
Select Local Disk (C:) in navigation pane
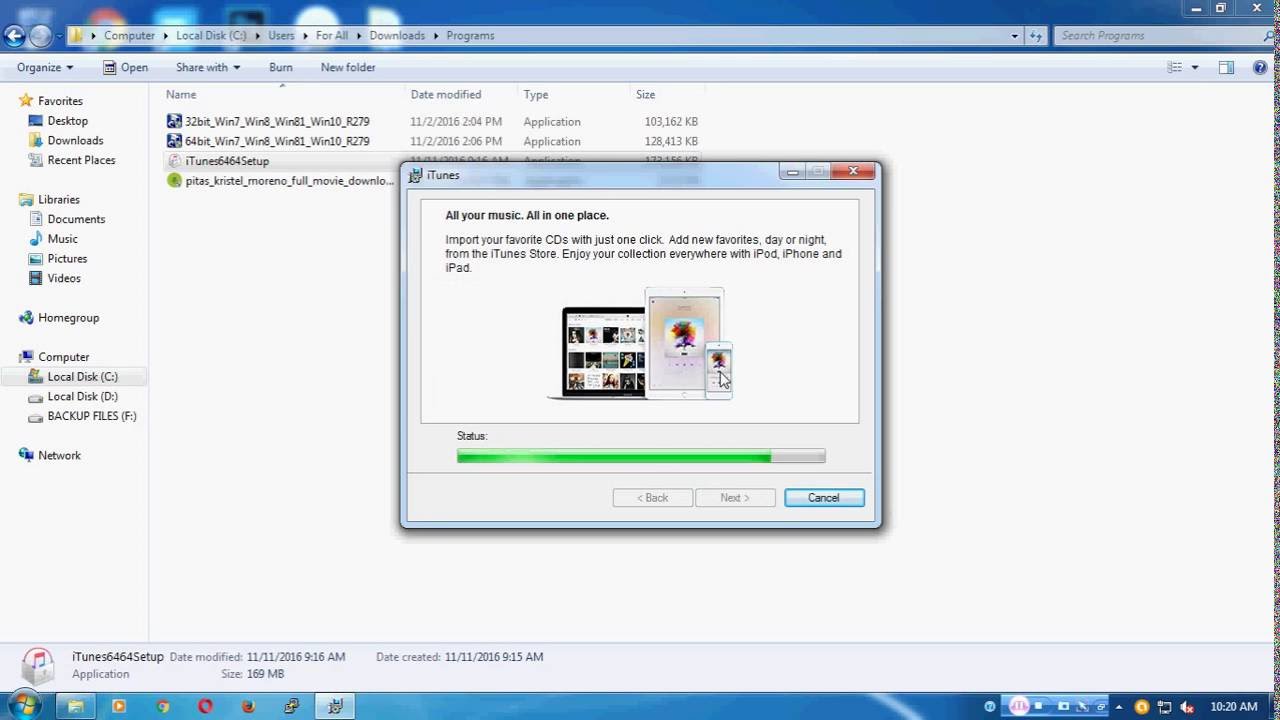(x=82, y=377)
